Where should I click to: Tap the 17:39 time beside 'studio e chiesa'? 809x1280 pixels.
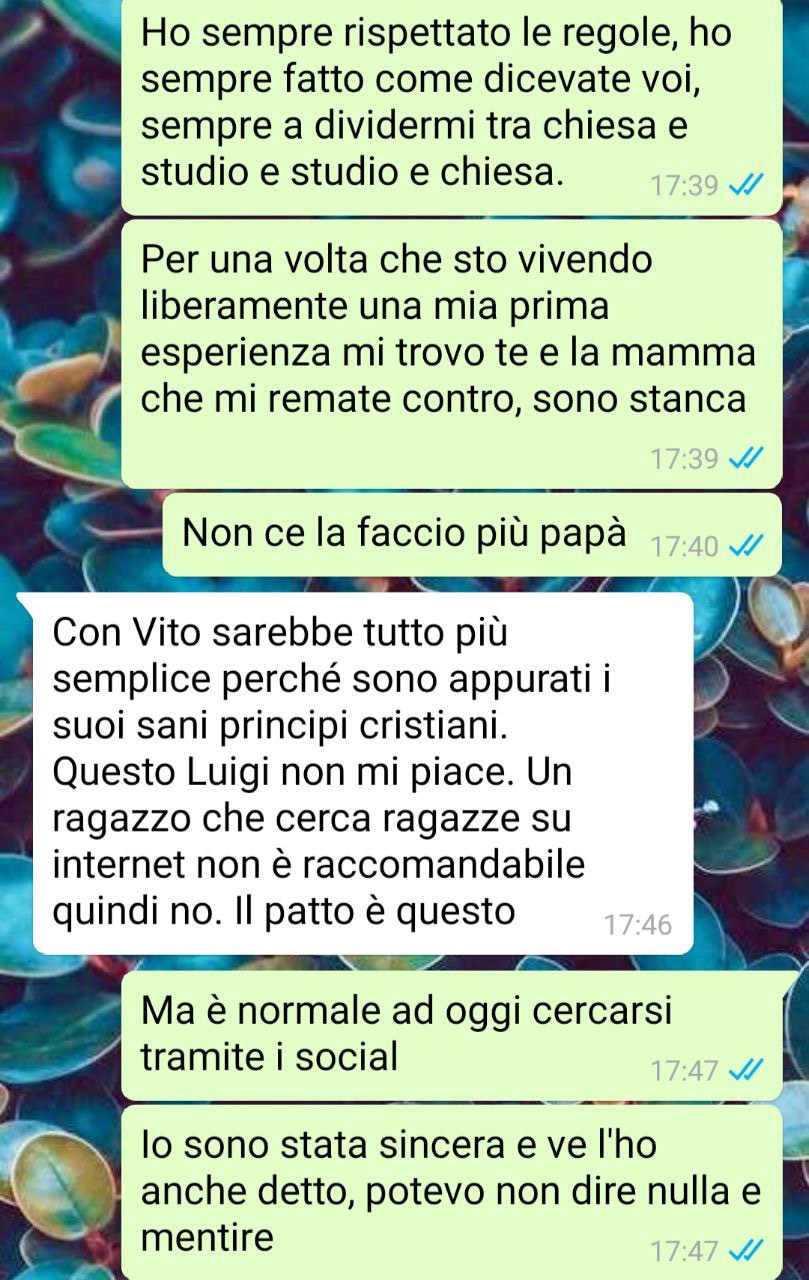pyautogui.click(x=684, y=186)
